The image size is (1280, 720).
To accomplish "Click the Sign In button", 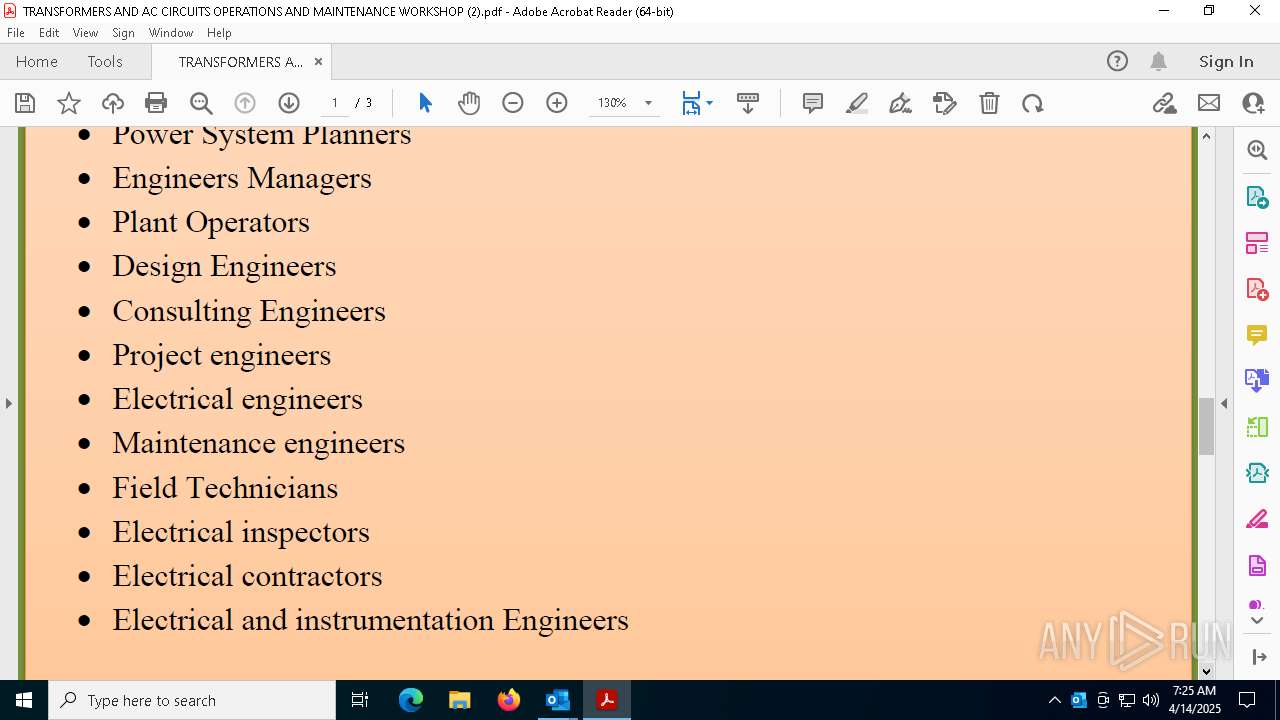I will 1226,61.
